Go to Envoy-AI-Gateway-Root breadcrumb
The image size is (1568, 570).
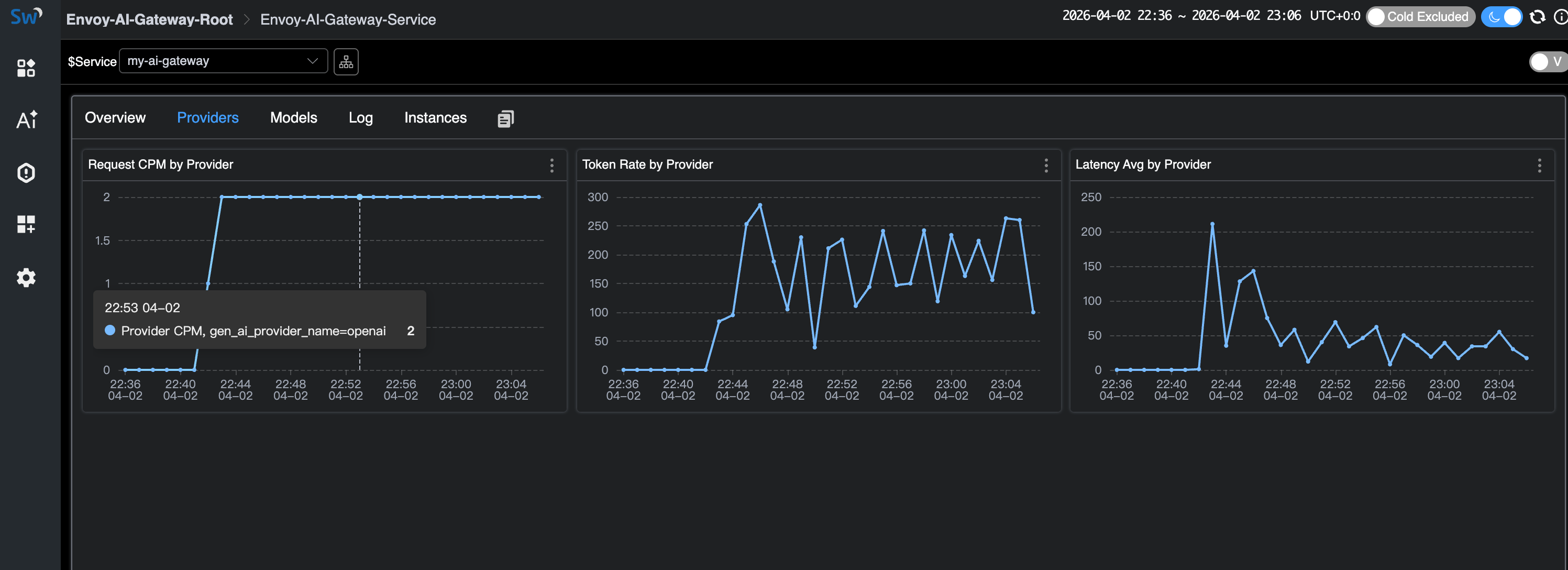coord(149,19)
